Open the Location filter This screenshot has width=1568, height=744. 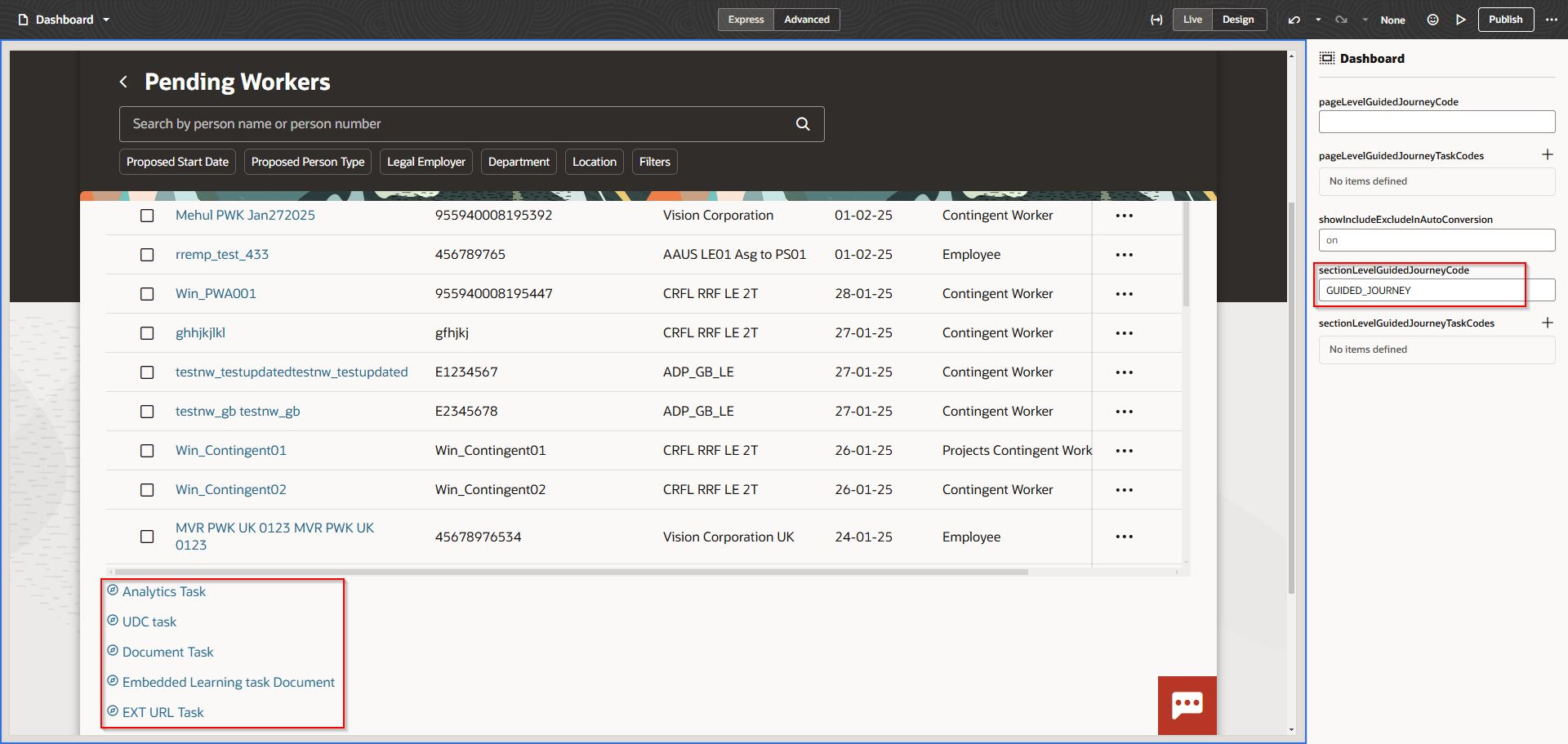(595, 162)
